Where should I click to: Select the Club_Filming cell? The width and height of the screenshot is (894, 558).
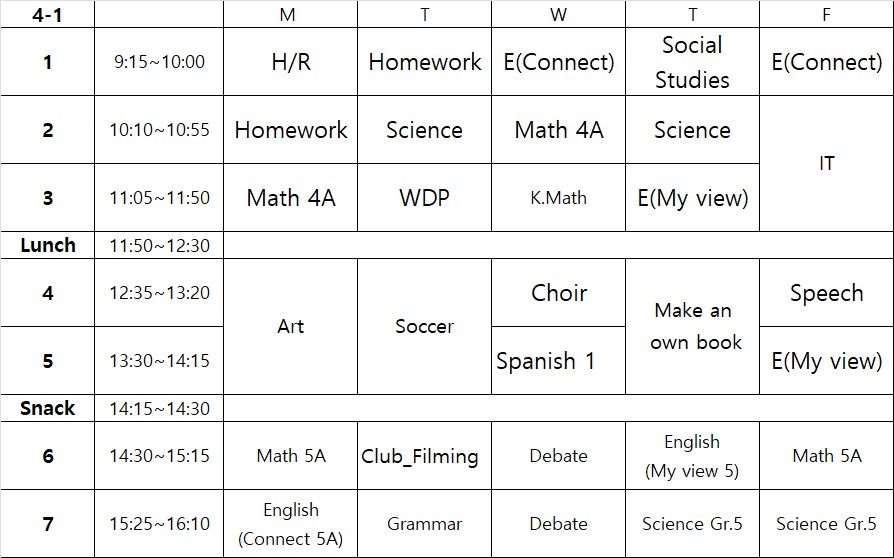pyautogui.click(x=420, y=457)
